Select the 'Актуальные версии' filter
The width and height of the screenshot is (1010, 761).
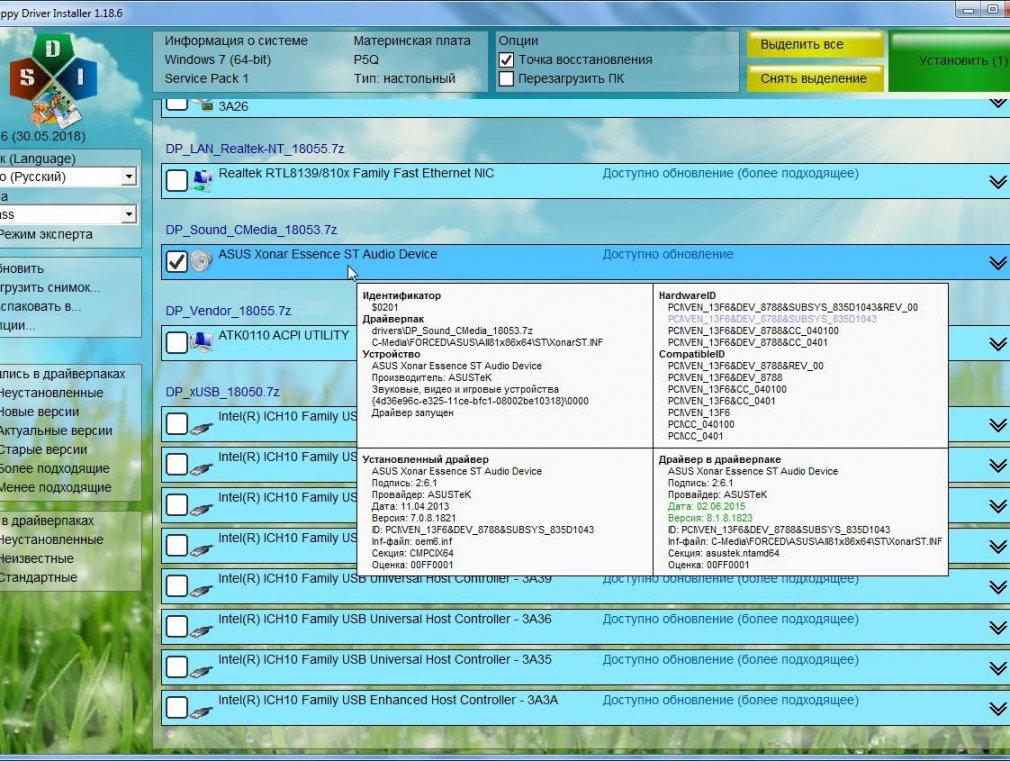[x=56, y=430]
